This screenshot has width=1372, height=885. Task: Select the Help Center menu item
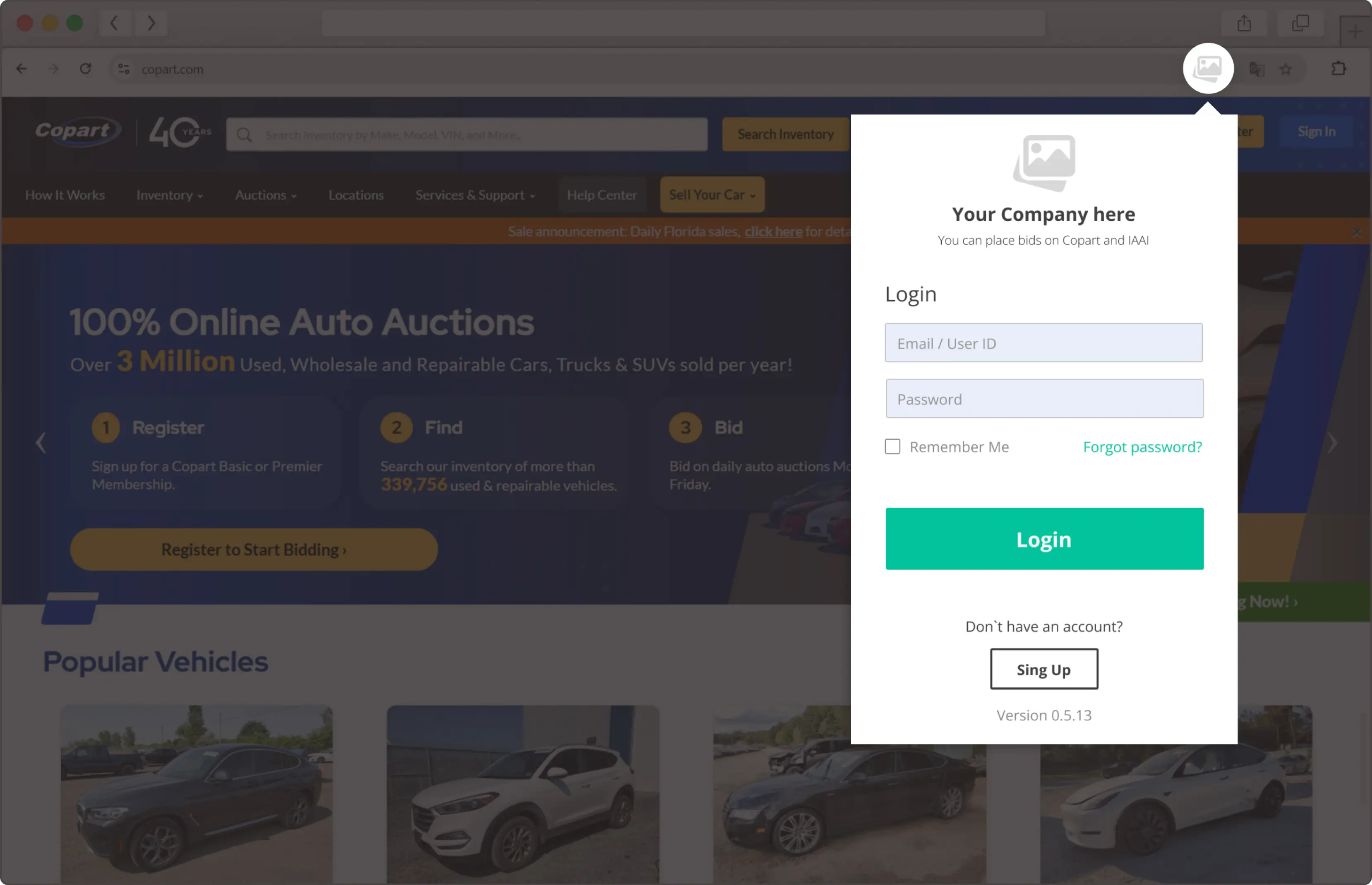(602, 194)
